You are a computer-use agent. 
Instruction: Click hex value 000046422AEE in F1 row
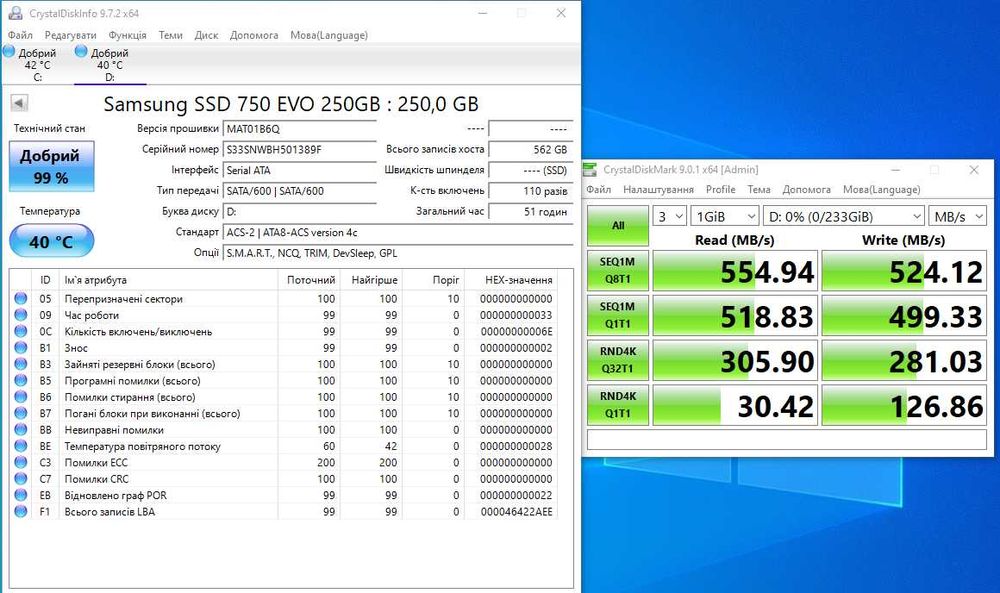pyautogui.click(x=517, y=511)
